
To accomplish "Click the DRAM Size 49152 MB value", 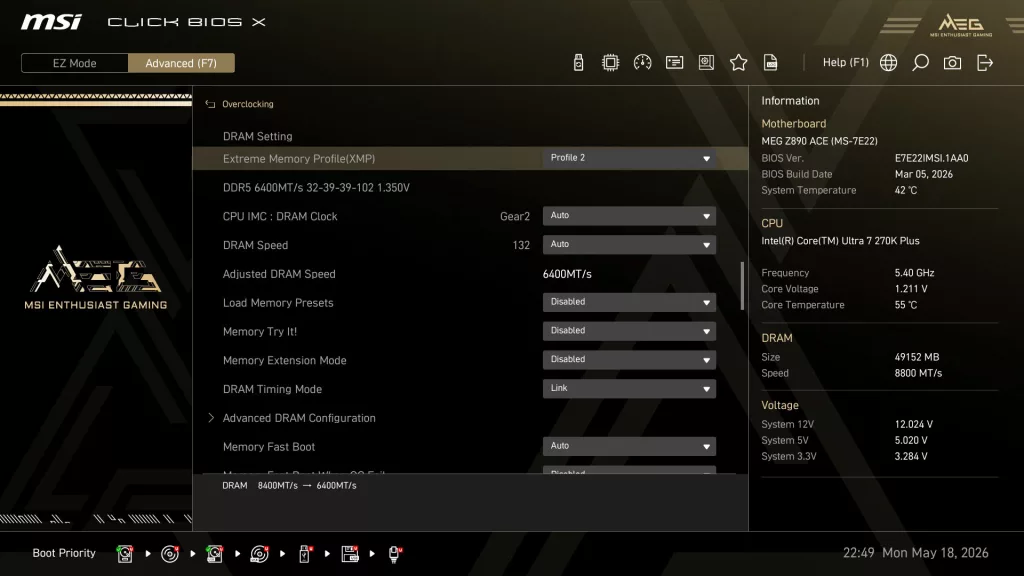I will click(917, 357).
